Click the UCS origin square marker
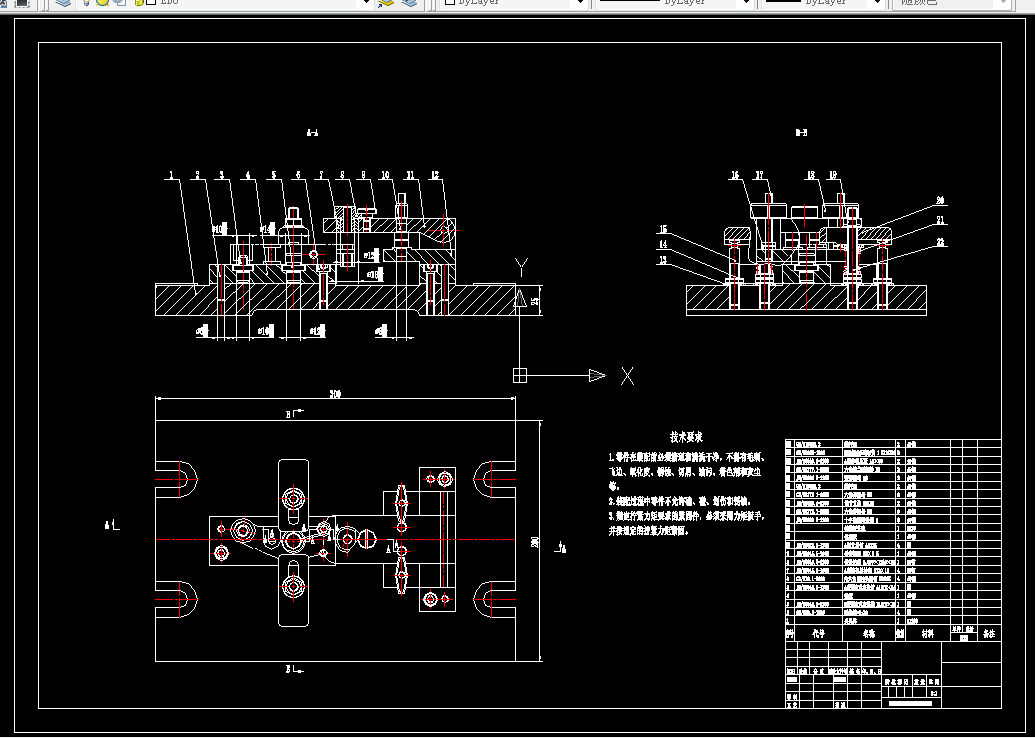 coord(520,375)
